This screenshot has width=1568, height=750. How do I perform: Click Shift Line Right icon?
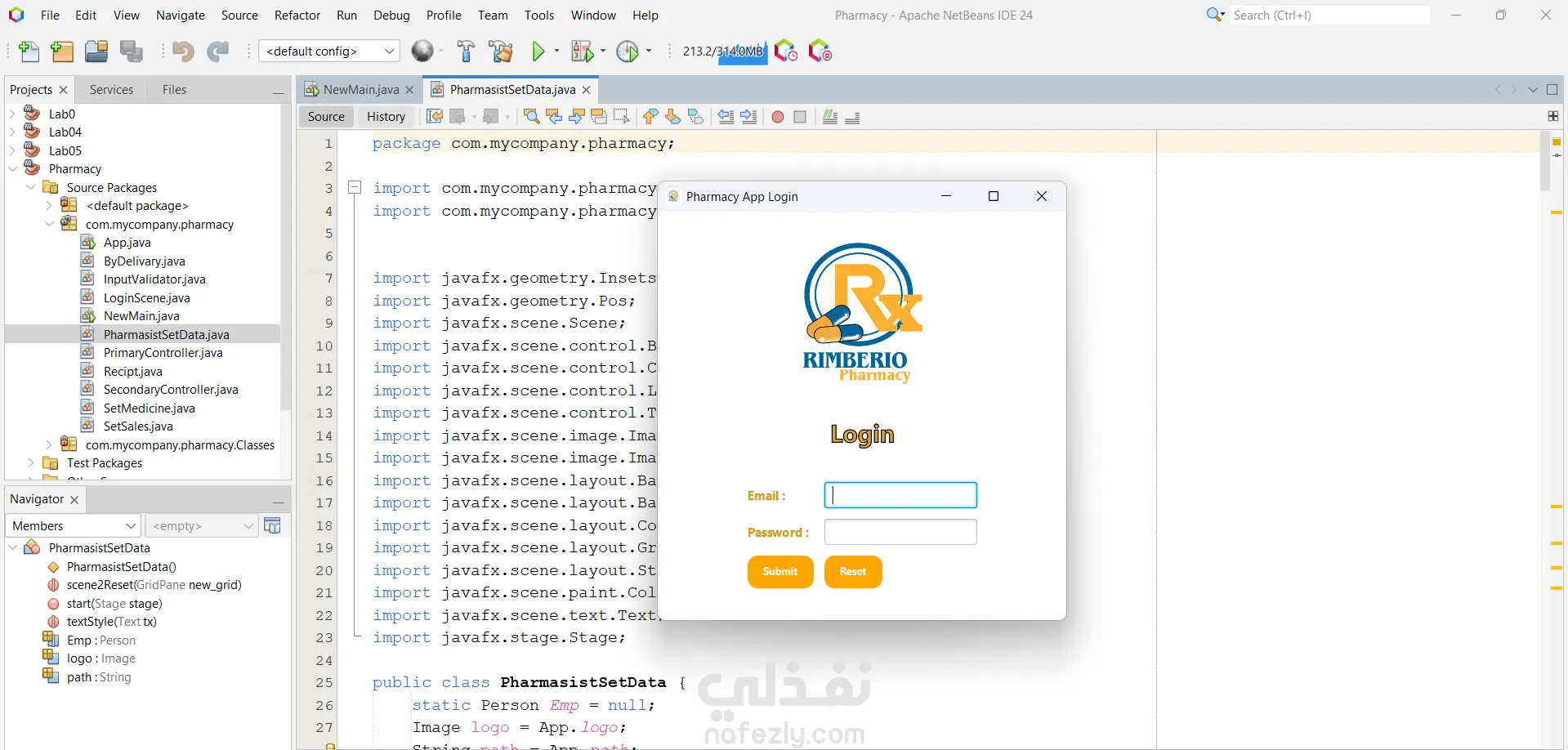point(748,117)
